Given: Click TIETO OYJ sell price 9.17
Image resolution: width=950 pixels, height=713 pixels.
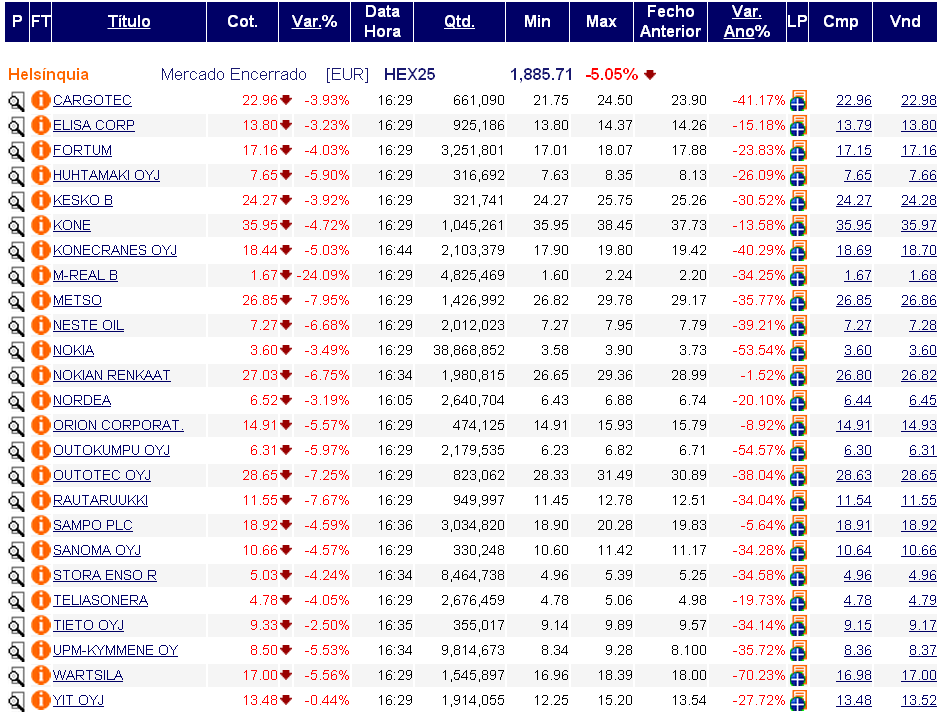Looking at the screenshot, I should [923, 625].
